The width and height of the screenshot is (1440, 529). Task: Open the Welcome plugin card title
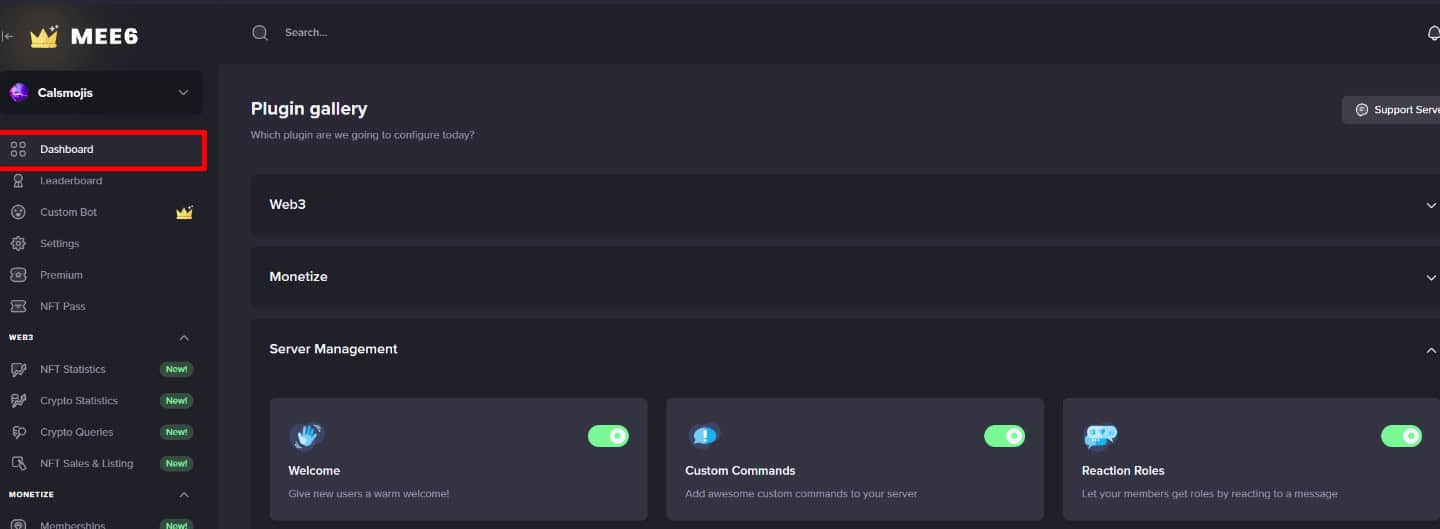(314, 470)
